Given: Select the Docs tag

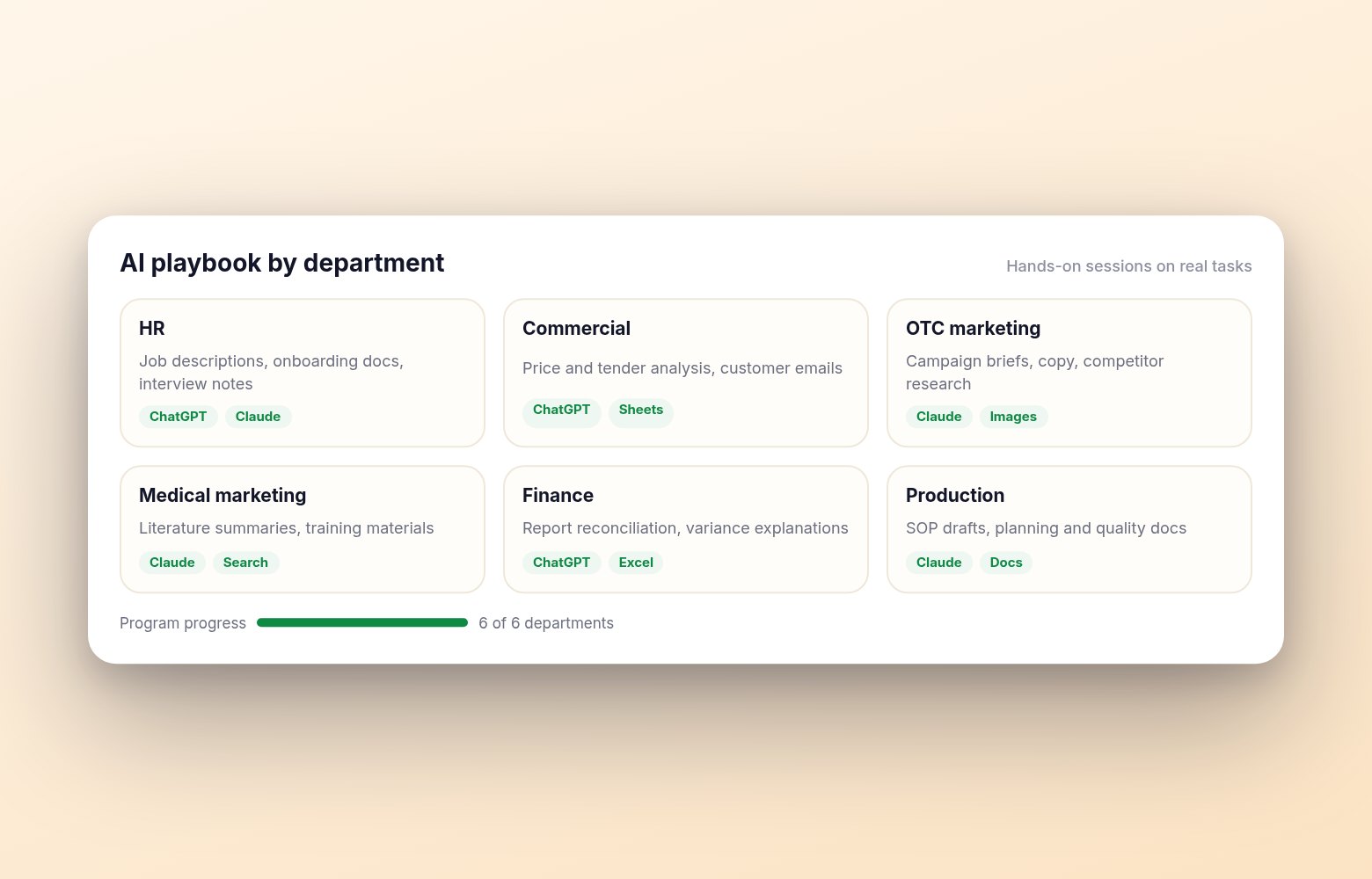Looking at the screenshot, I should [1006, 563].
